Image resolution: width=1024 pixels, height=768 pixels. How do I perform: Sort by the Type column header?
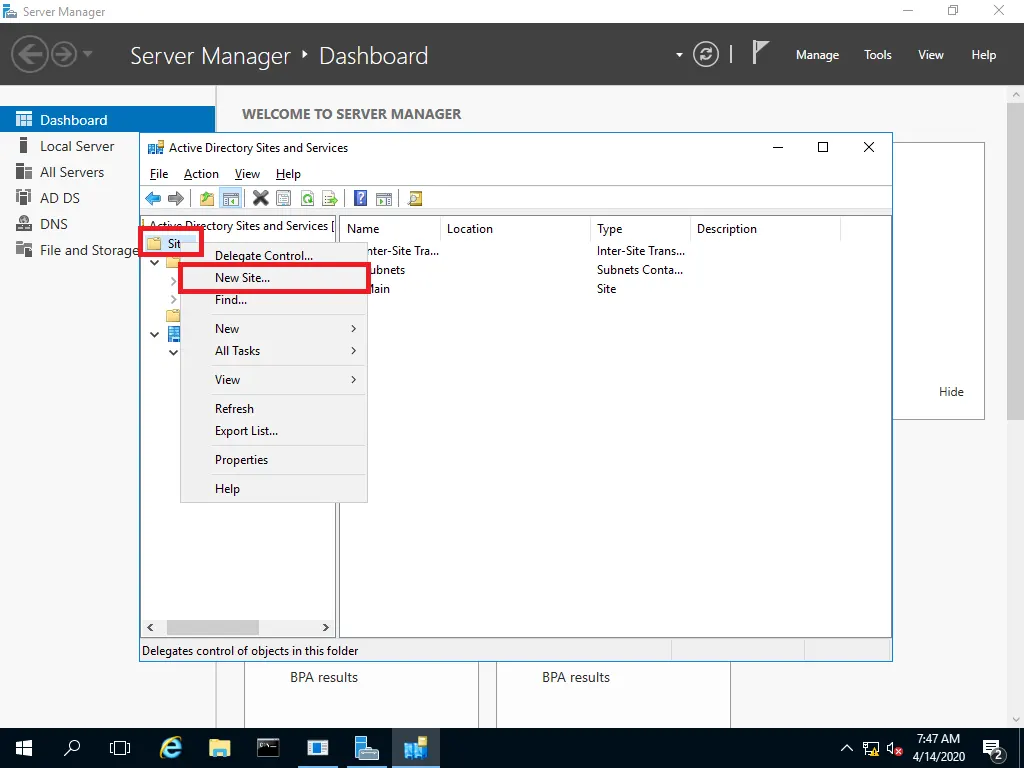[641, 229]
